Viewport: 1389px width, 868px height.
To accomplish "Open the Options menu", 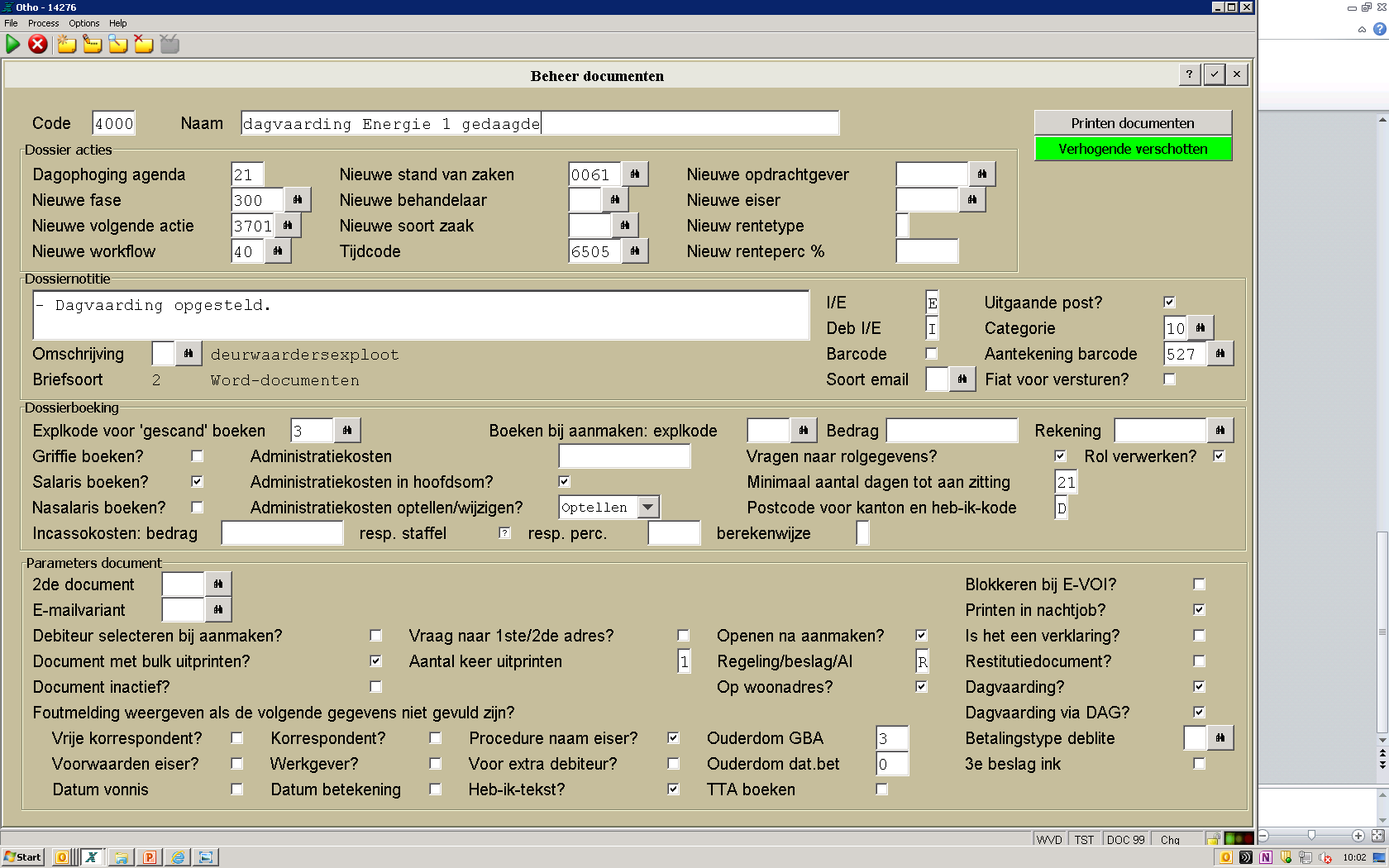I will coord(84,23).
